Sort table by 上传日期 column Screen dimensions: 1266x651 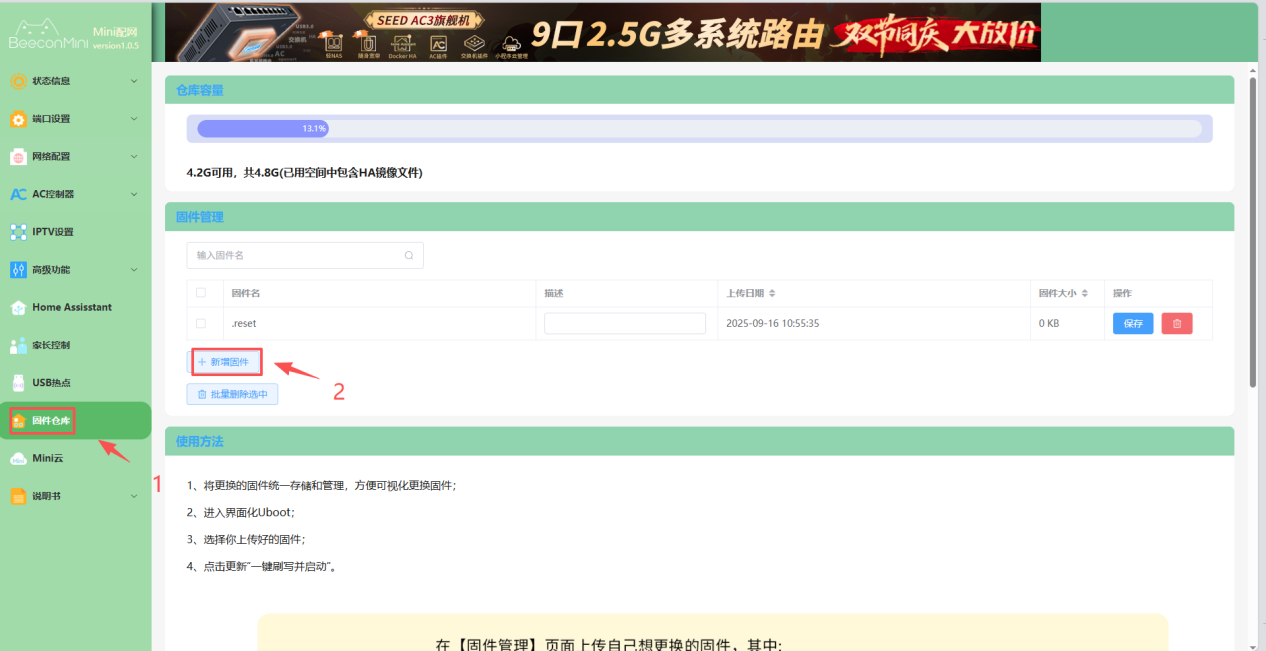pyautogui.click(x=771, y=293)
